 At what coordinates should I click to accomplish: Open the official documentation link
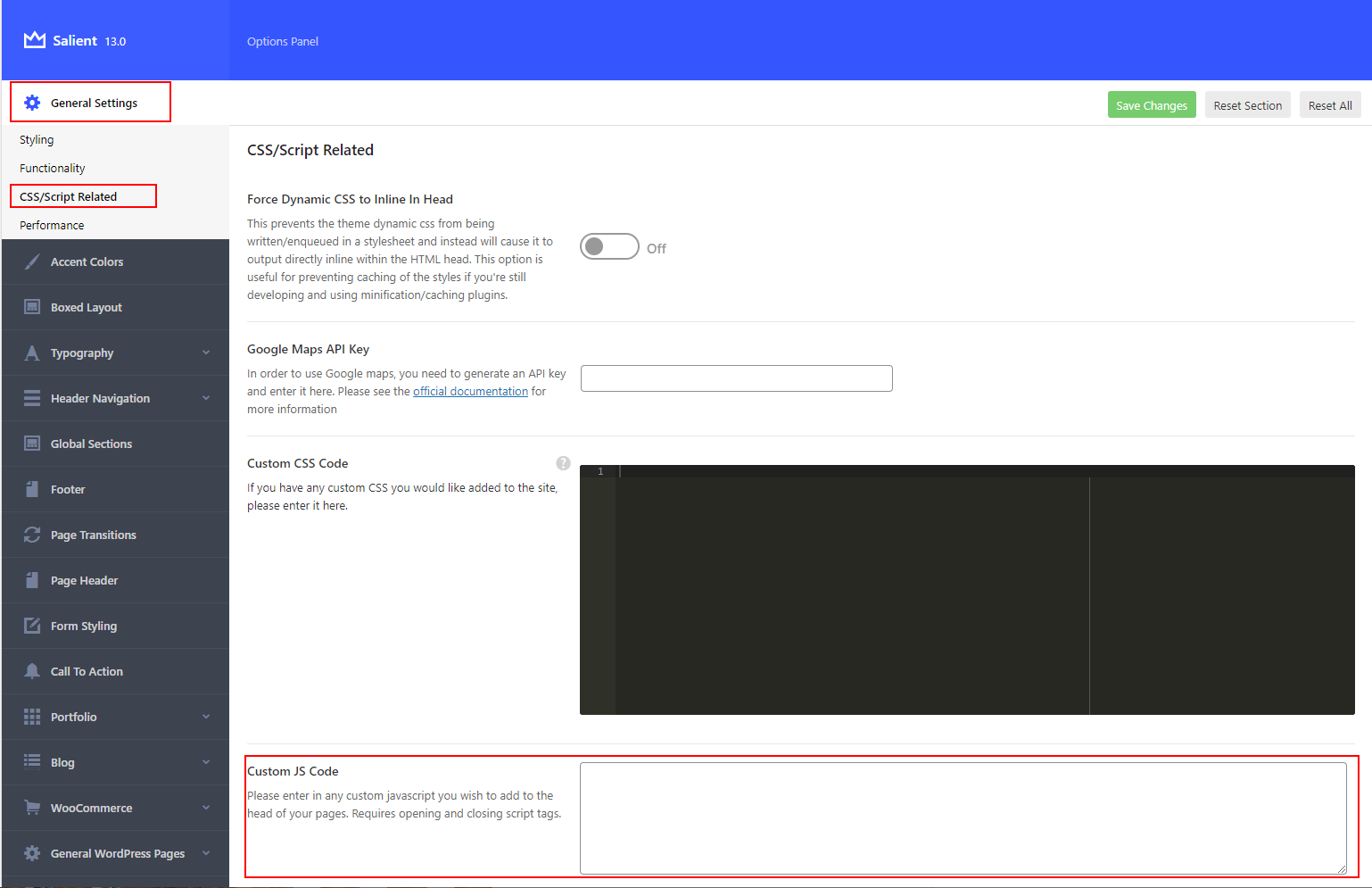(x=470, y=391)
